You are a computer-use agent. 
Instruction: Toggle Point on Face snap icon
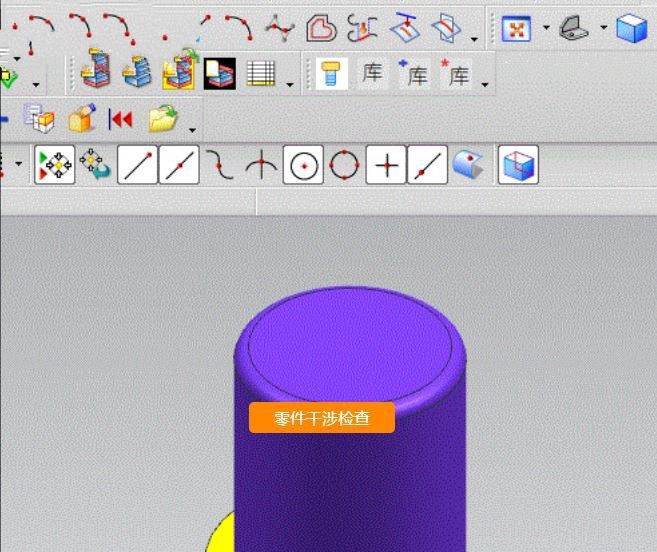coord(468,165)
